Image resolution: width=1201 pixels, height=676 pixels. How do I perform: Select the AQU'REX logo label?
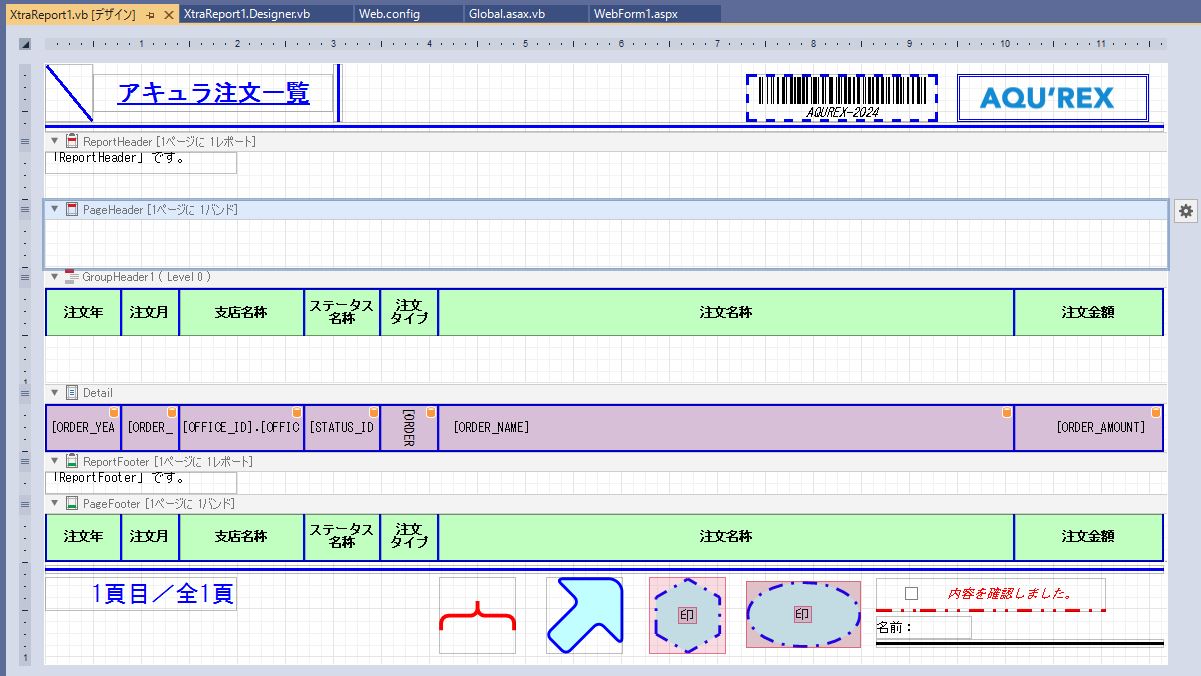coord(1052,97)
